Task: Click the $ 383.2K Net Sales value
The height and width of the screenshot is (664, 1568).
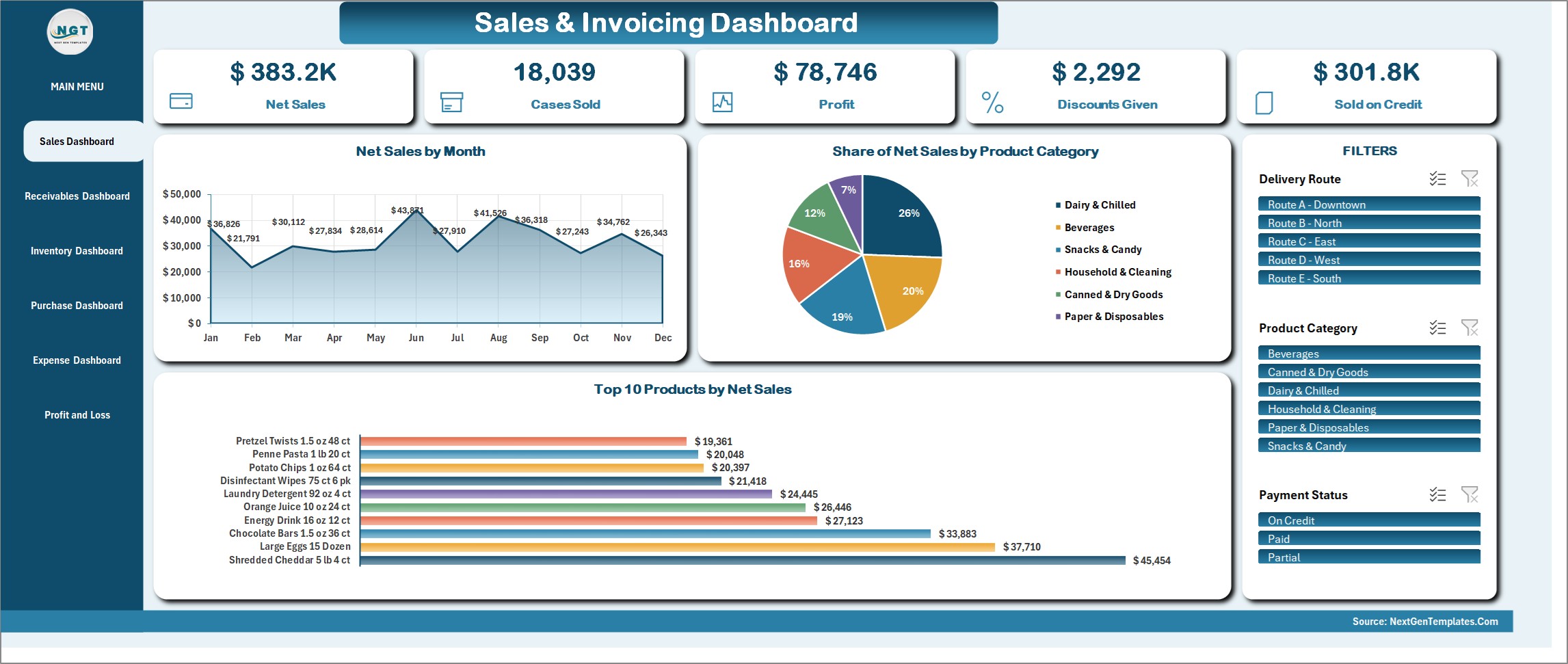Action: click(x=283, y=72)
